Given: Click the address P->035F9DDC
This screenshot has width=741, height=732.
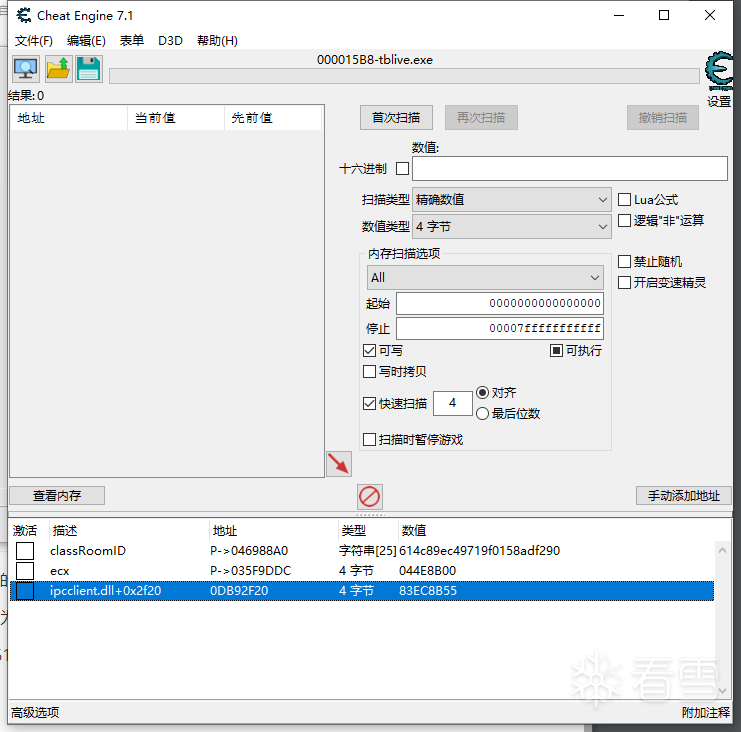Looking at the screenshot, I should (250, 571).
